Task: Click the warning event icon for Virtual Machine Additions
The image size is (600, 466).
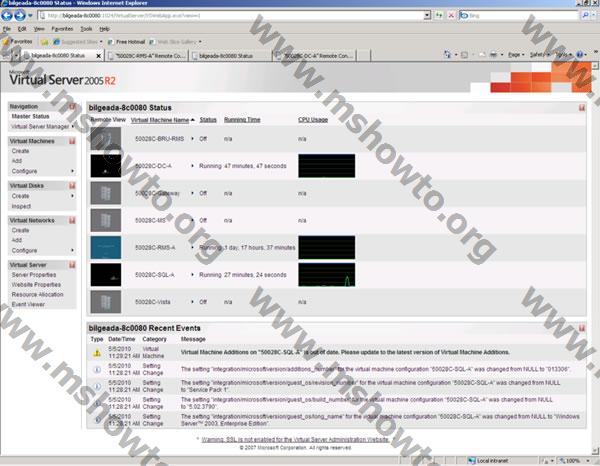Action: click(x=97, y=353)
